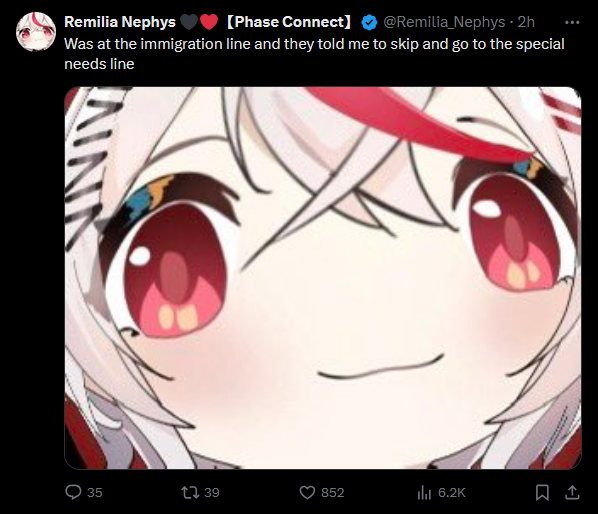Click the 852 likes count
The width and height of the screenshot is (598, 514).
[333, 492]
